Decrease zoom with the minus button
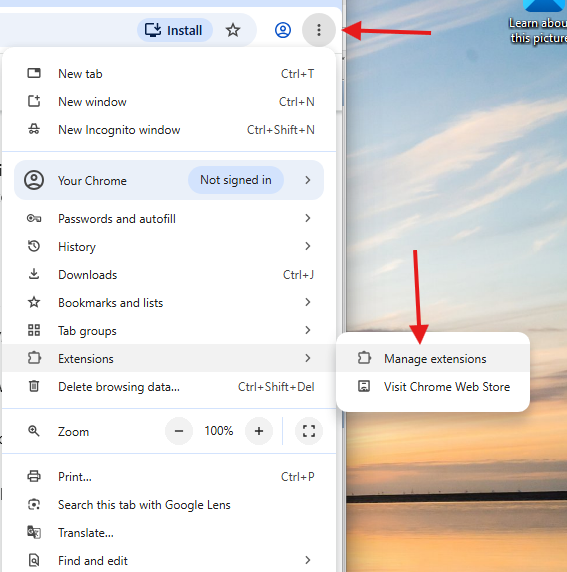Image resolution: width=567 pixels, height=572 pixels. coord(179,431)
